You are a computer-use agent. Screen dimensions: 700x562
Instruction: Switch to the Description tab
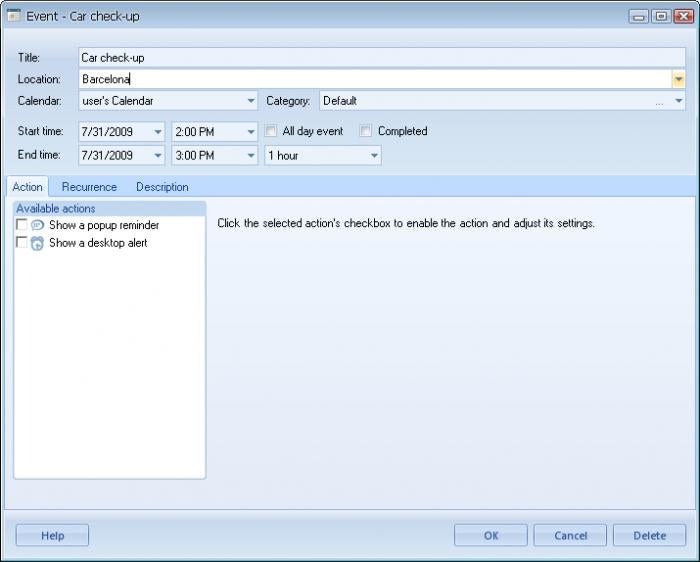162,187
